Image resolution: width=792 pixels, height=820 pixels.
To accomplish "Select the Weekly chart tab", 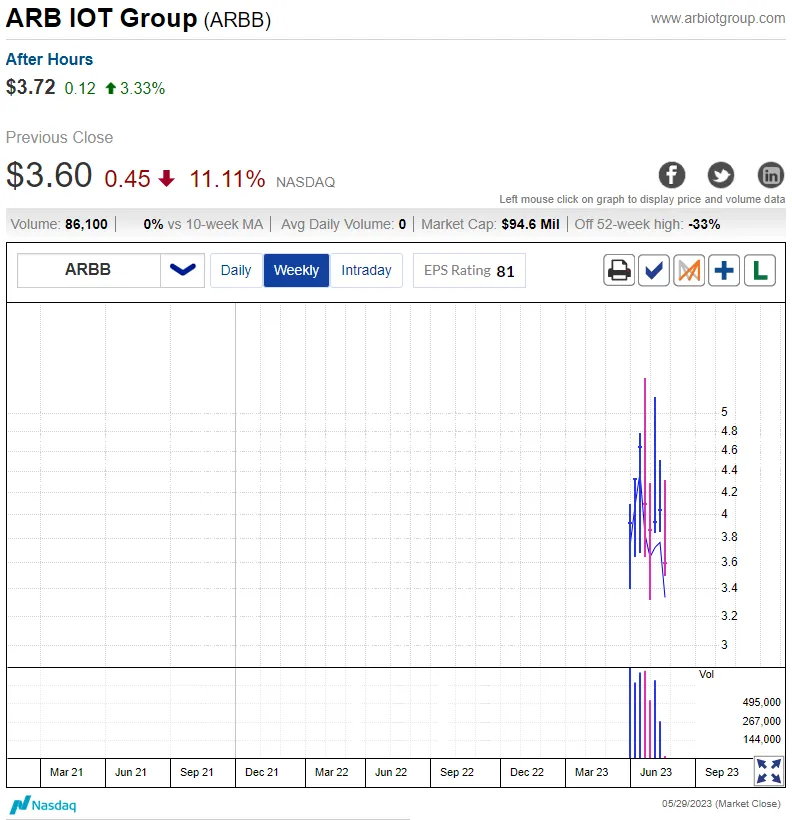I will [296, 270].
